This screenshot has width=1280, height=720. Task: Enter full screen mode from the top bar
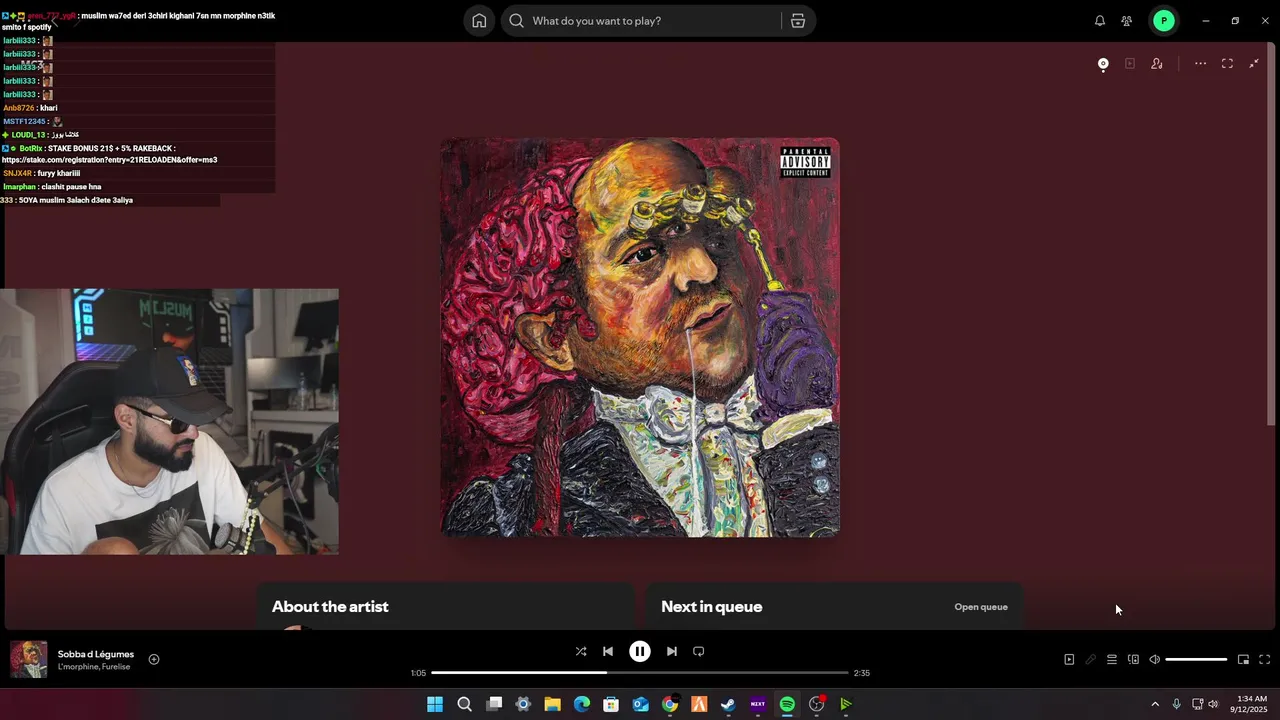(1227, 64)
